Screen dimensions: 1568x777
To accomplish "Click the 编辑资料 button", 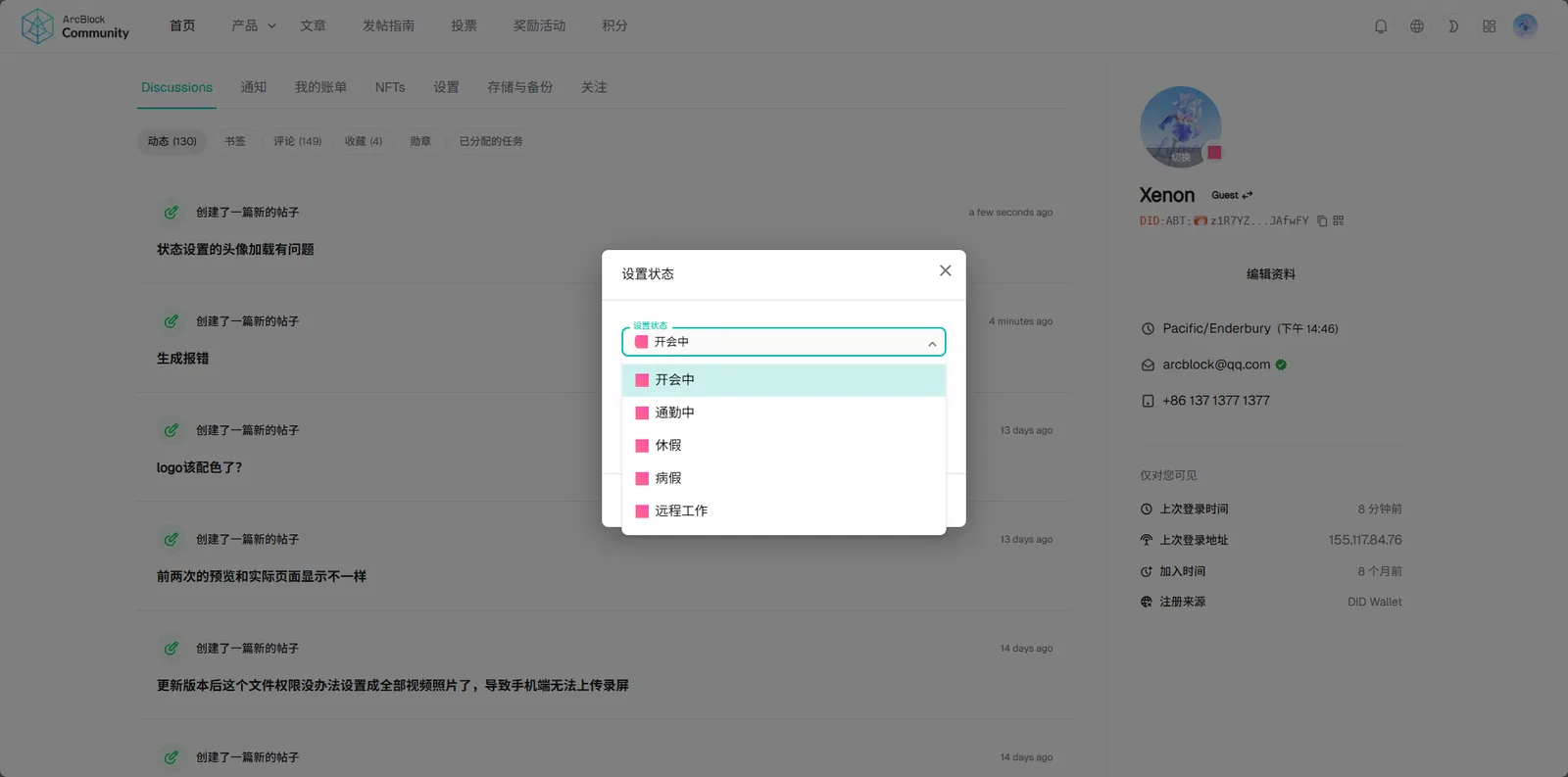I will coord(1271,274).
